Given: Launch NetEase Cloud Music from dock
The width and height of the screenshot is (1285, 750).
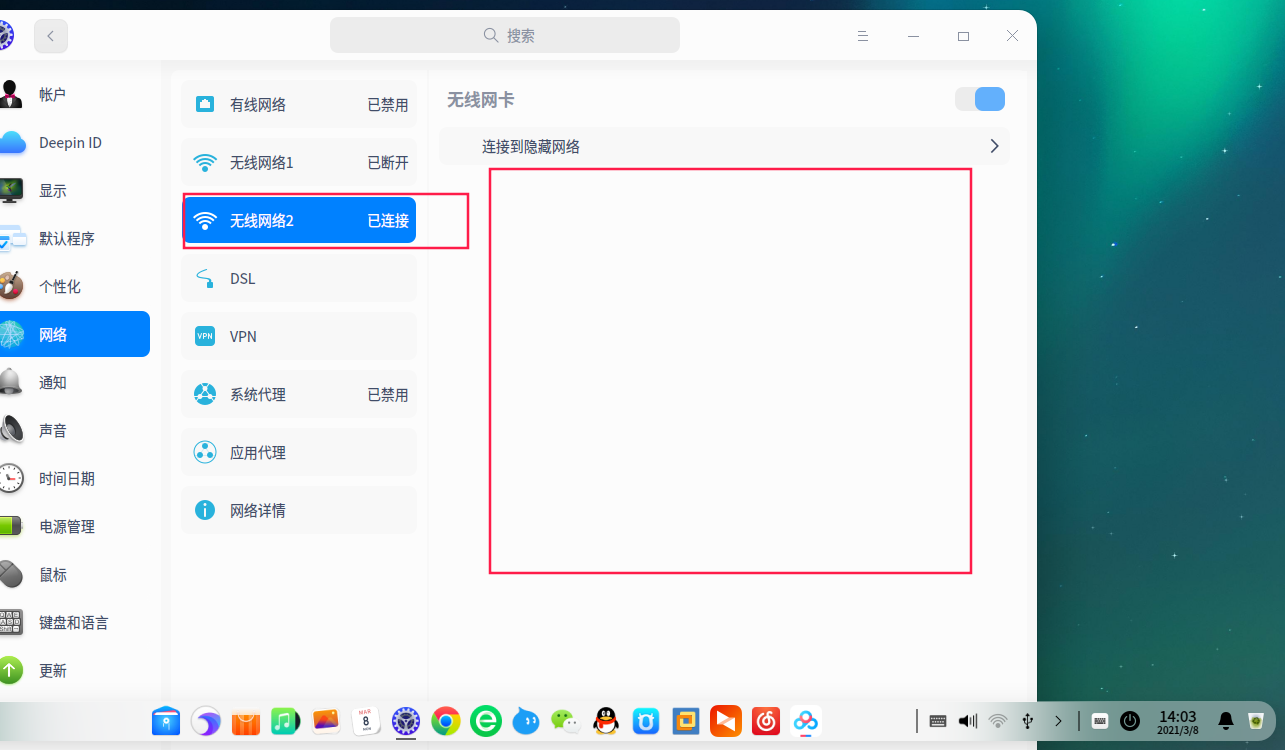Looking at the screenshot, I should pyautogui.click(x=766, y=720).
